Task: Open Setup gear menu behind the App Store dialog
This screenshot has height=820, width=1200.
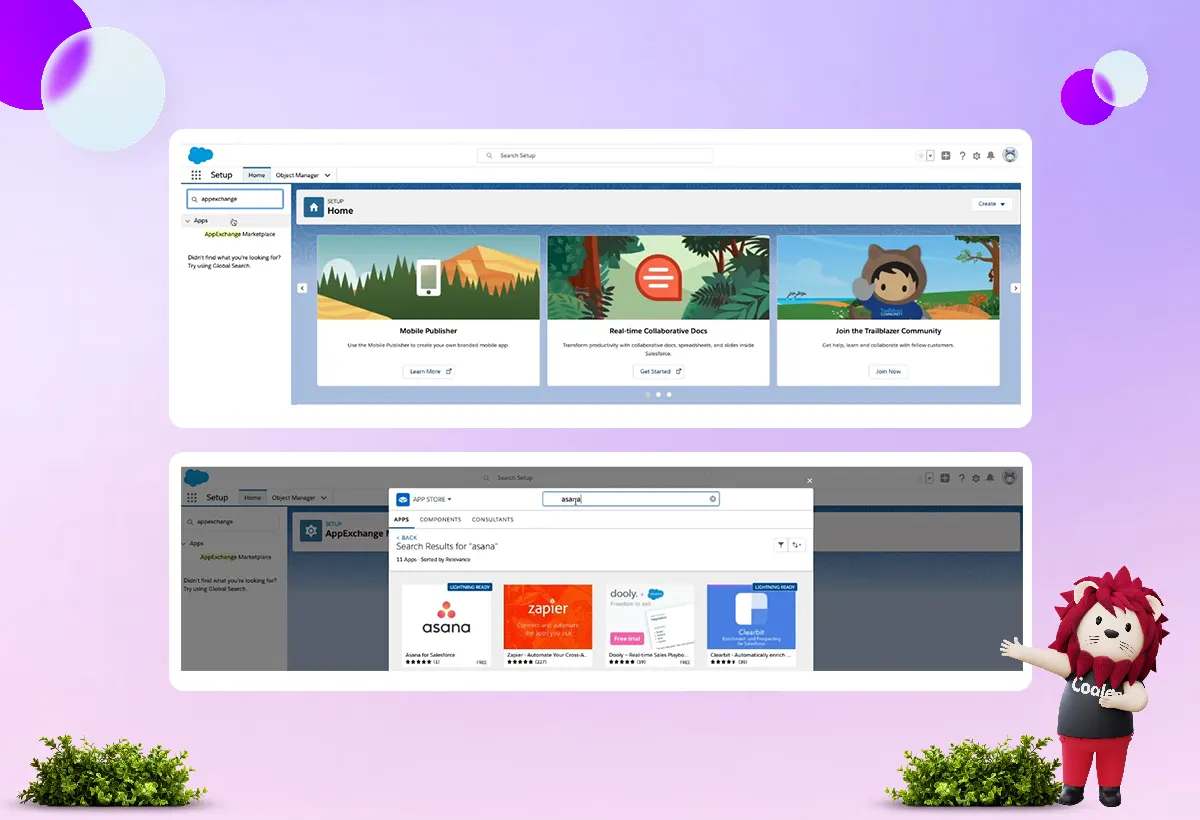Action: (x=976, y=478)
